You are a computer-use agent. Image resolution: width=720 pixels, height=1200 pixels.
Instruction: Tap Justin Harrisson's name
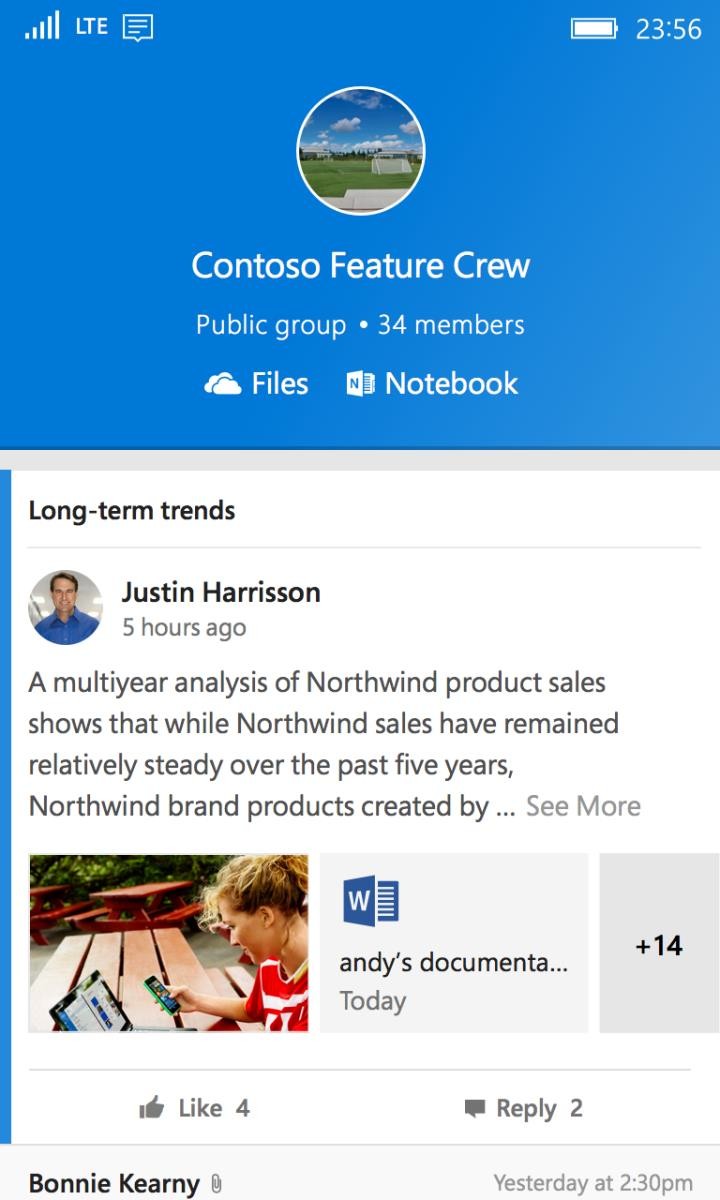point(221,592)
